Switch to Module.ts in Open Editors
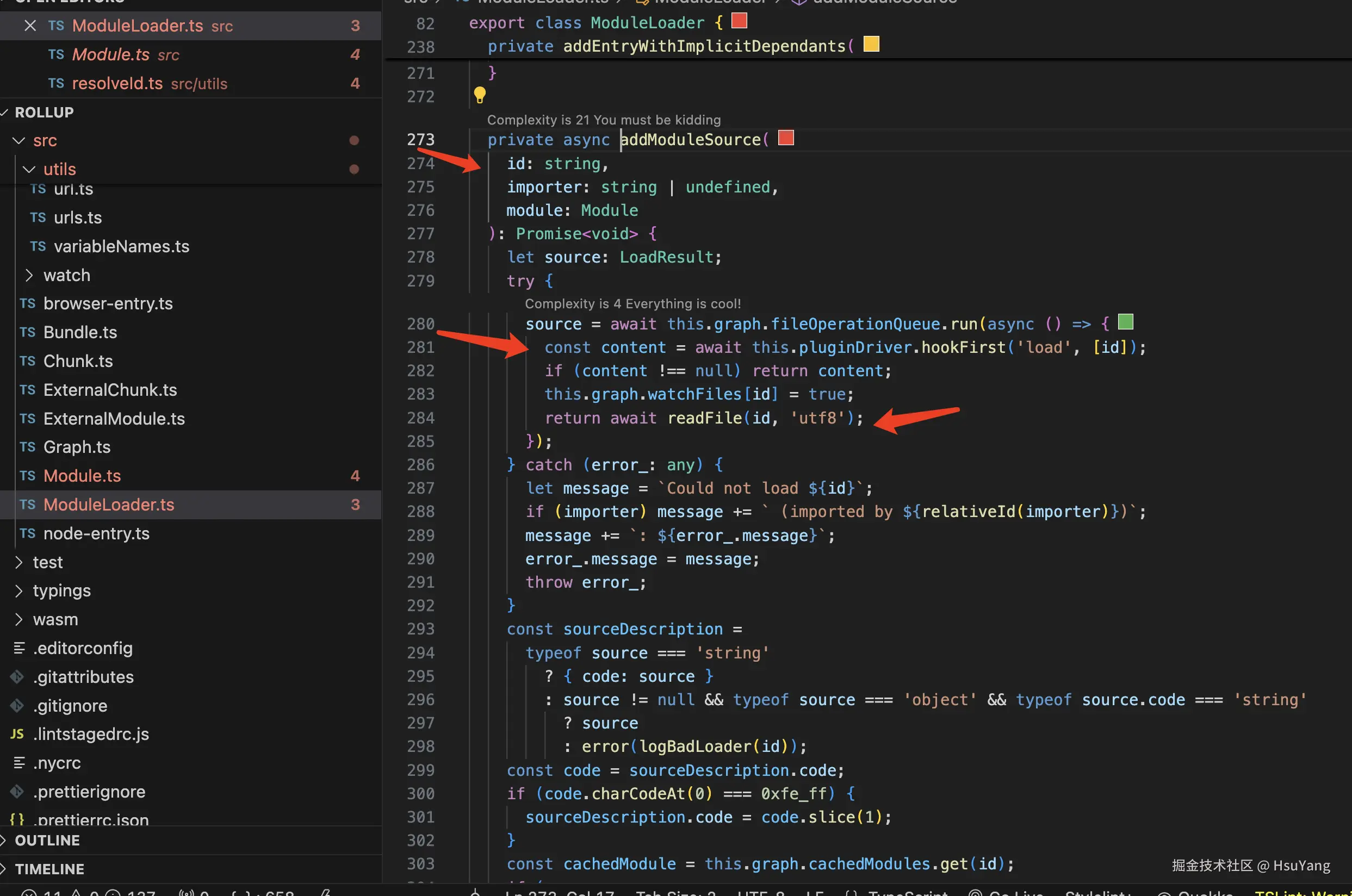This screenshot has width=1352, height=896. [x=111, y=55]
